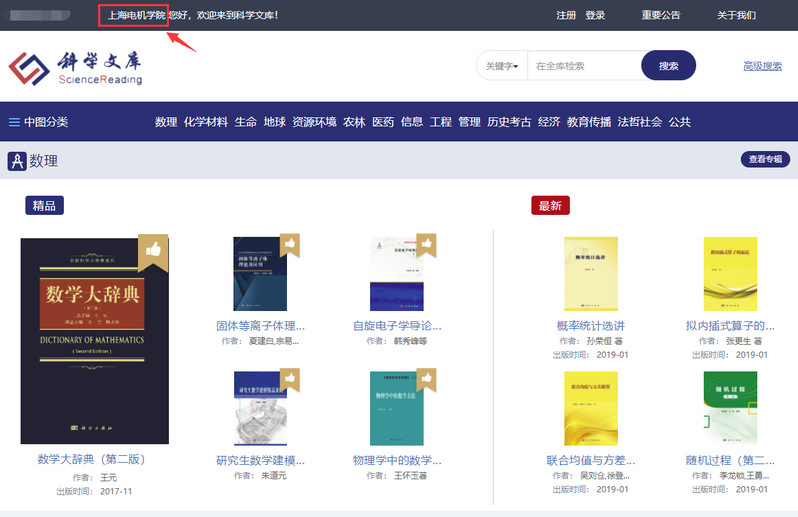Open the 资源环境 category
The image size is (798, 517).
point(315,122)
